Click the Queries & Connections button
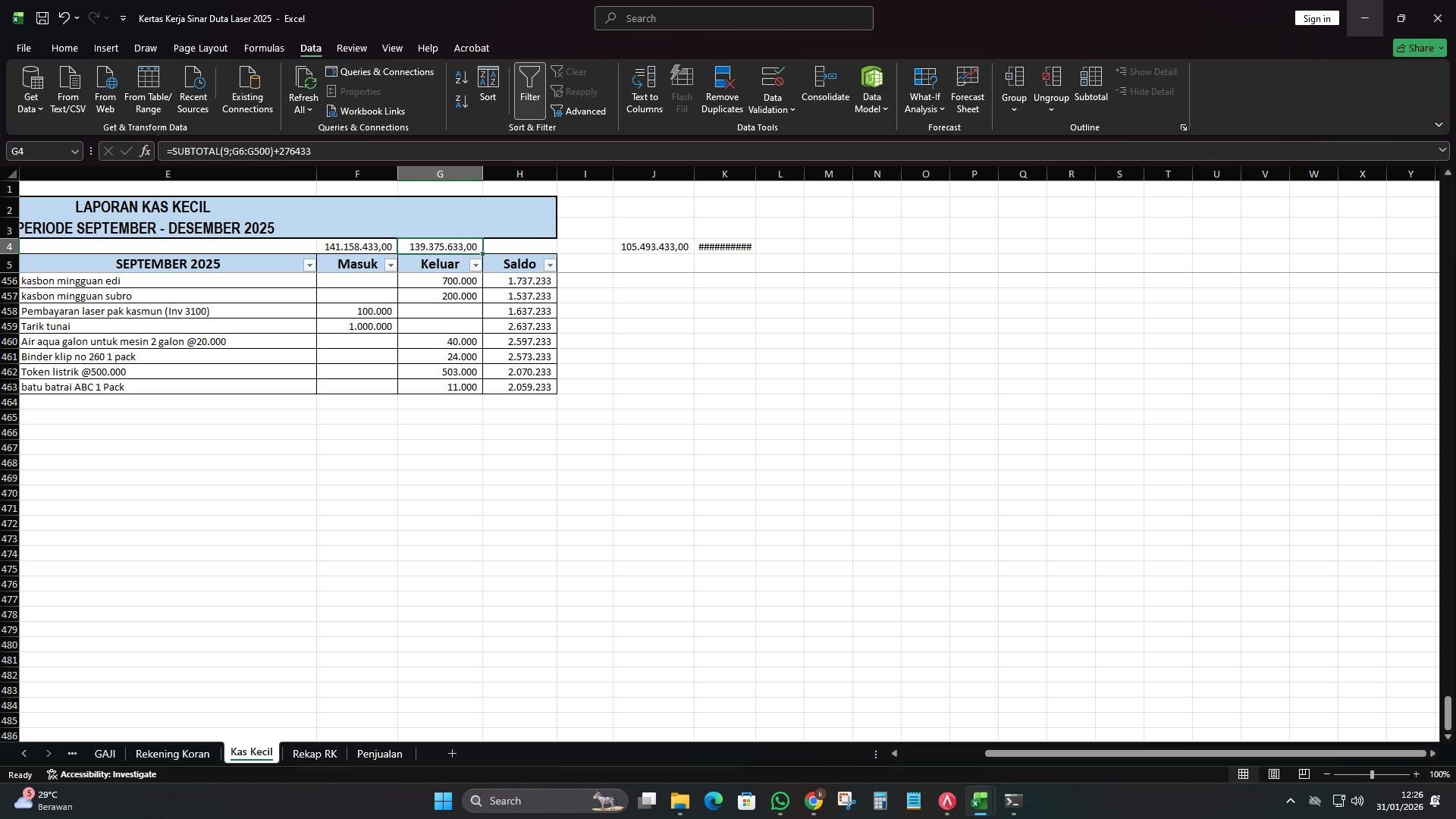The image size is (1456, 819). (381, 71)
